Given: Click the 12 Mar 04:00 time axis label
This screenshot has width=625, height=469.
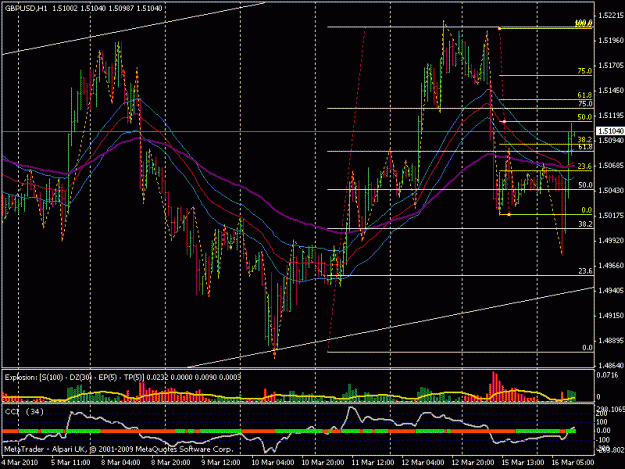Looking at the screenshot, I should 423,463.
